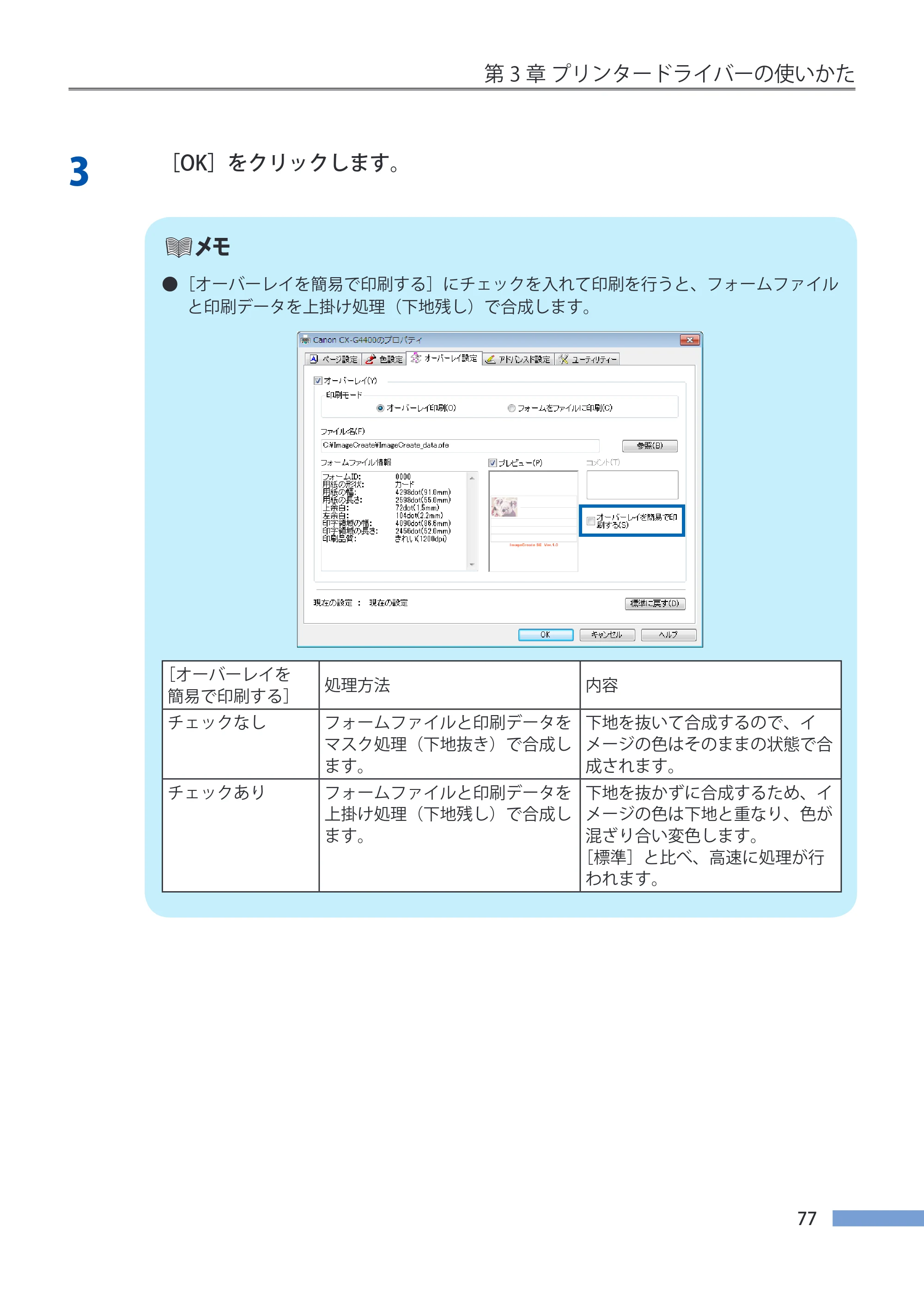The height and width of the screenshot is (1305, 924).
Task: Click the ヘルプ button
Action: [x=668, y=635]
